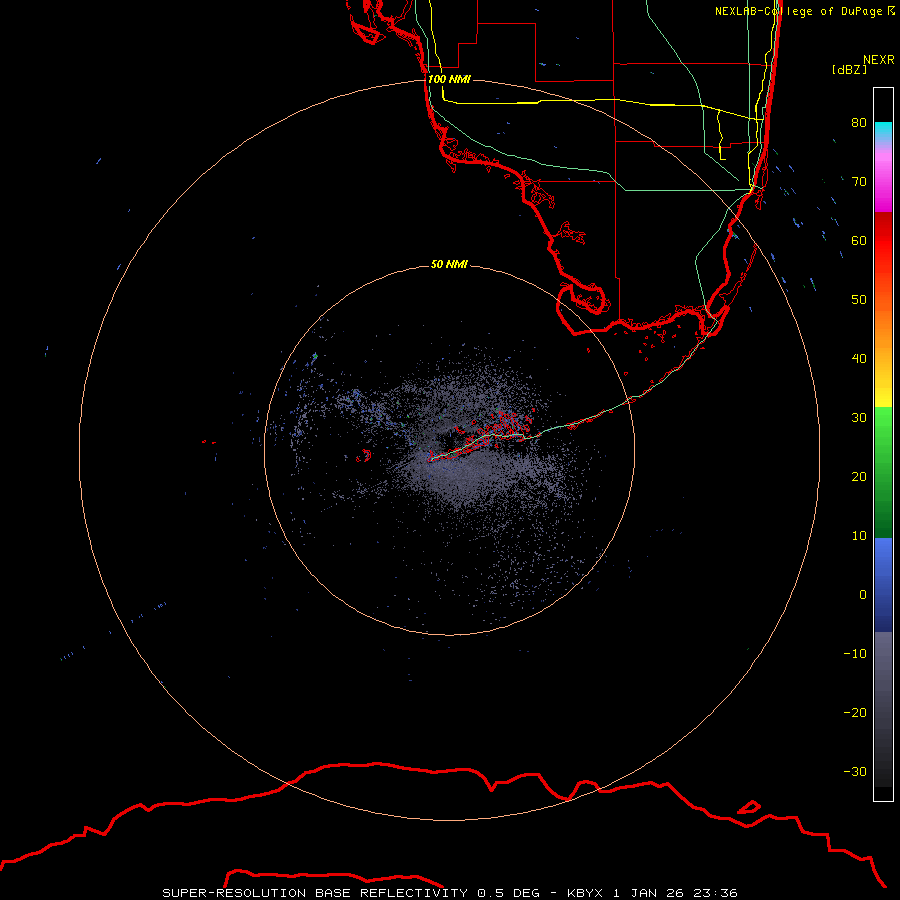
Task: Click the SUPER-RESOLUTION BASE REFLECTIVITY caption
Action: pyautogui.click(x=315, y=893)
